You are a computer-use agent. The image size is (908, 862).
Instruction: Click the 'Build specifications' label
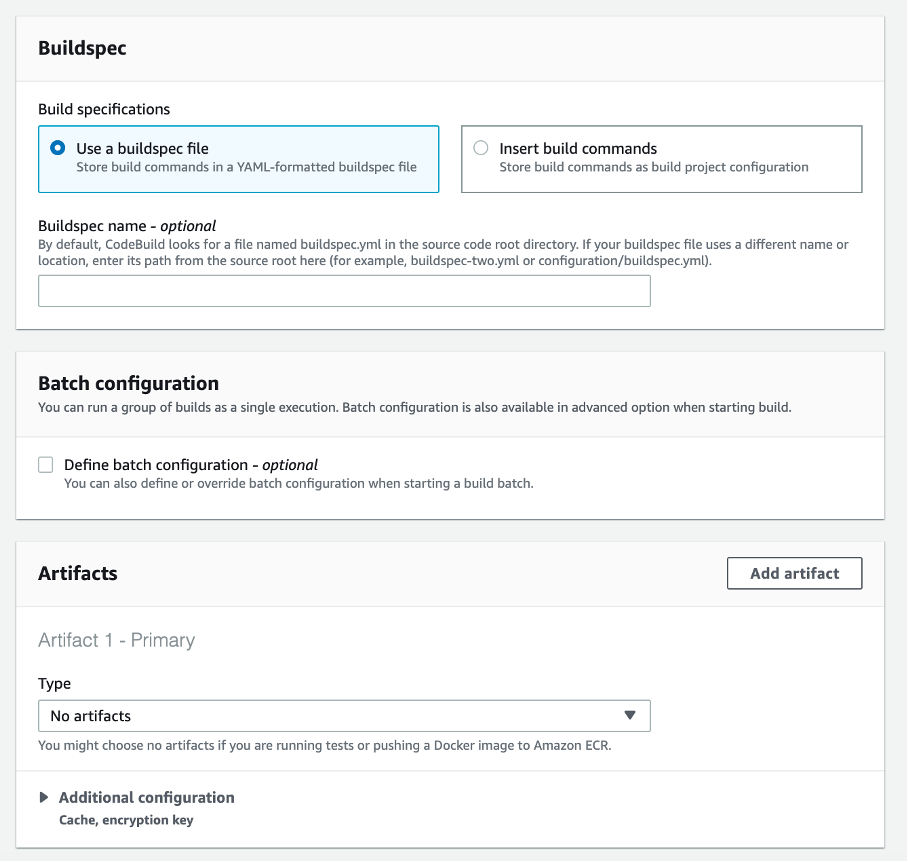click(x=104, y=109)
